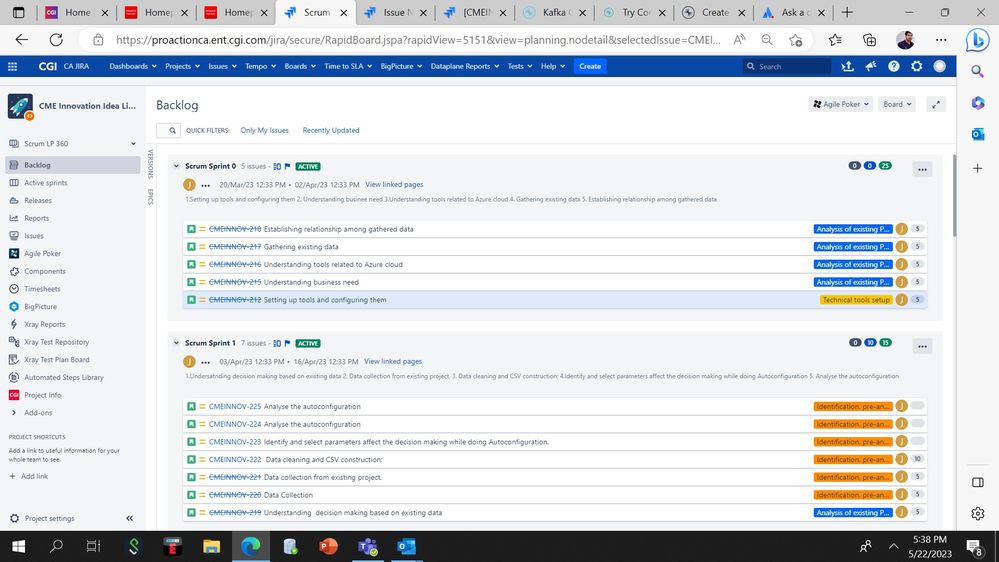Image resolution: width=999 pixels, height=562 pixels.
Task: Open Xray Test Plan Board
Action: coord(57,360)
